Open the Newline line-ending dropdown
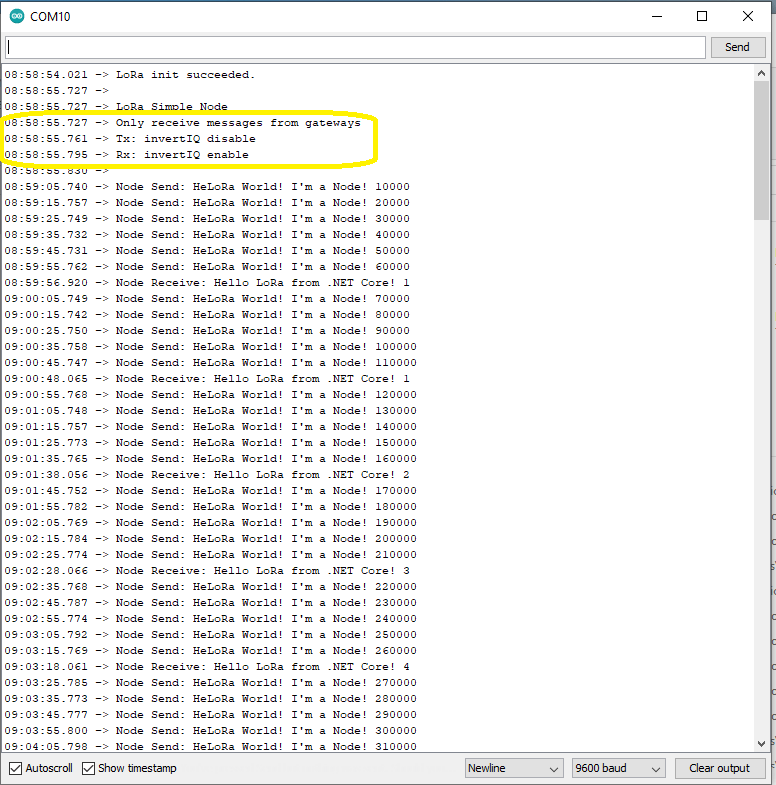Viewport: 776px width, 785px height. click(514, 768)
